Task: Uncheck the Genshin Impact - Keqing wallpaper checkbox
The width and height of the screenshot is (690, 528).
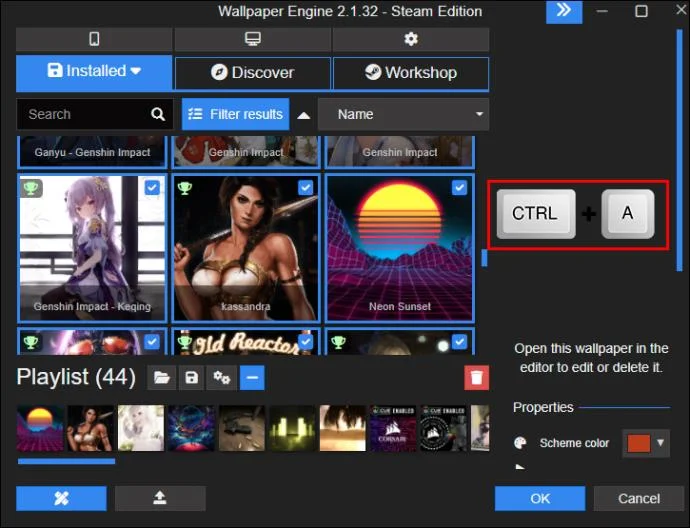Action: click(x=152, y=188)
